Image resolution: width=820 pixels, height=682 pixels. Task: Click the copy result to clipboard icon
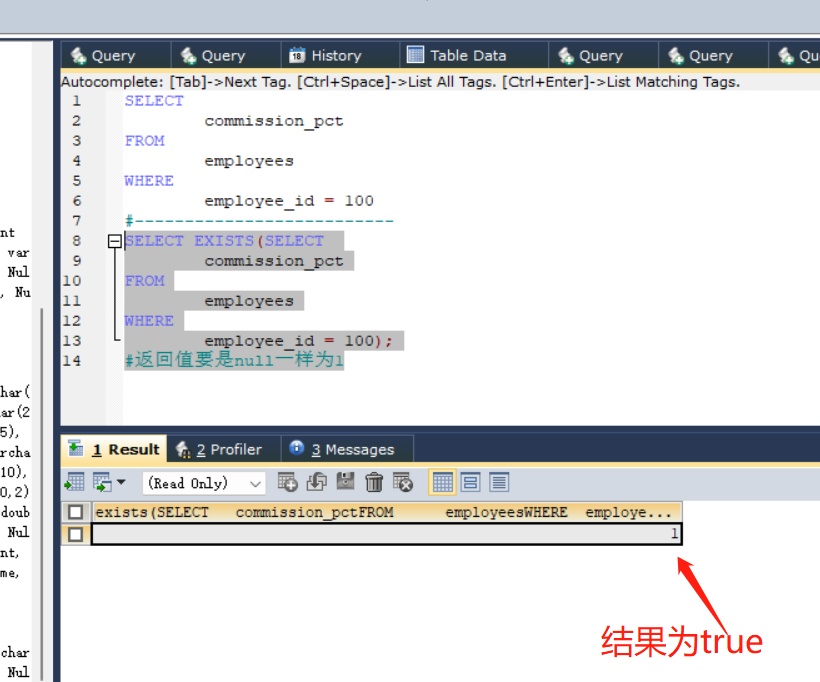point(102,482)
